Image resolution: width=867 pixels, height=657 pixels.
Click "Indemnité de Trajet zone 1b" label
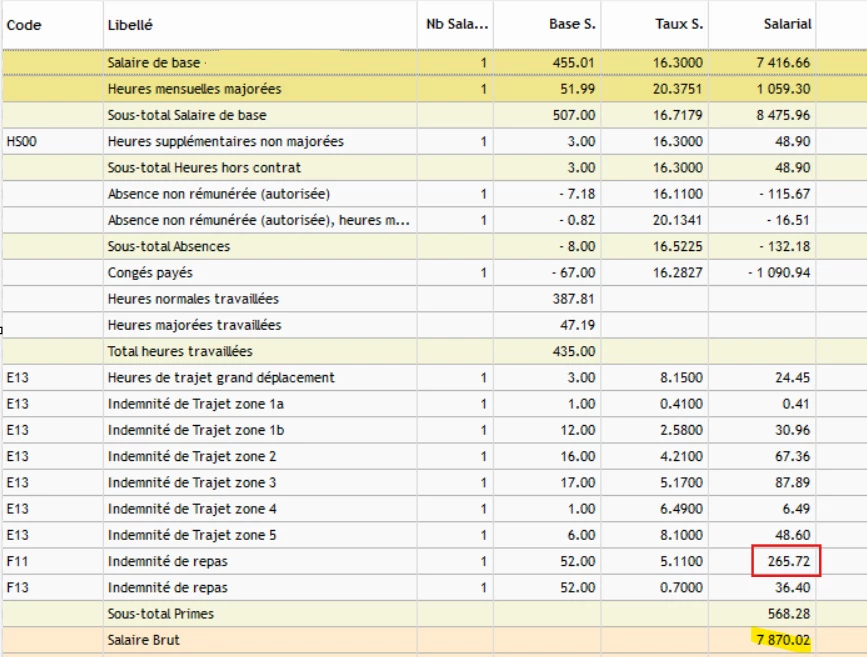196,430
